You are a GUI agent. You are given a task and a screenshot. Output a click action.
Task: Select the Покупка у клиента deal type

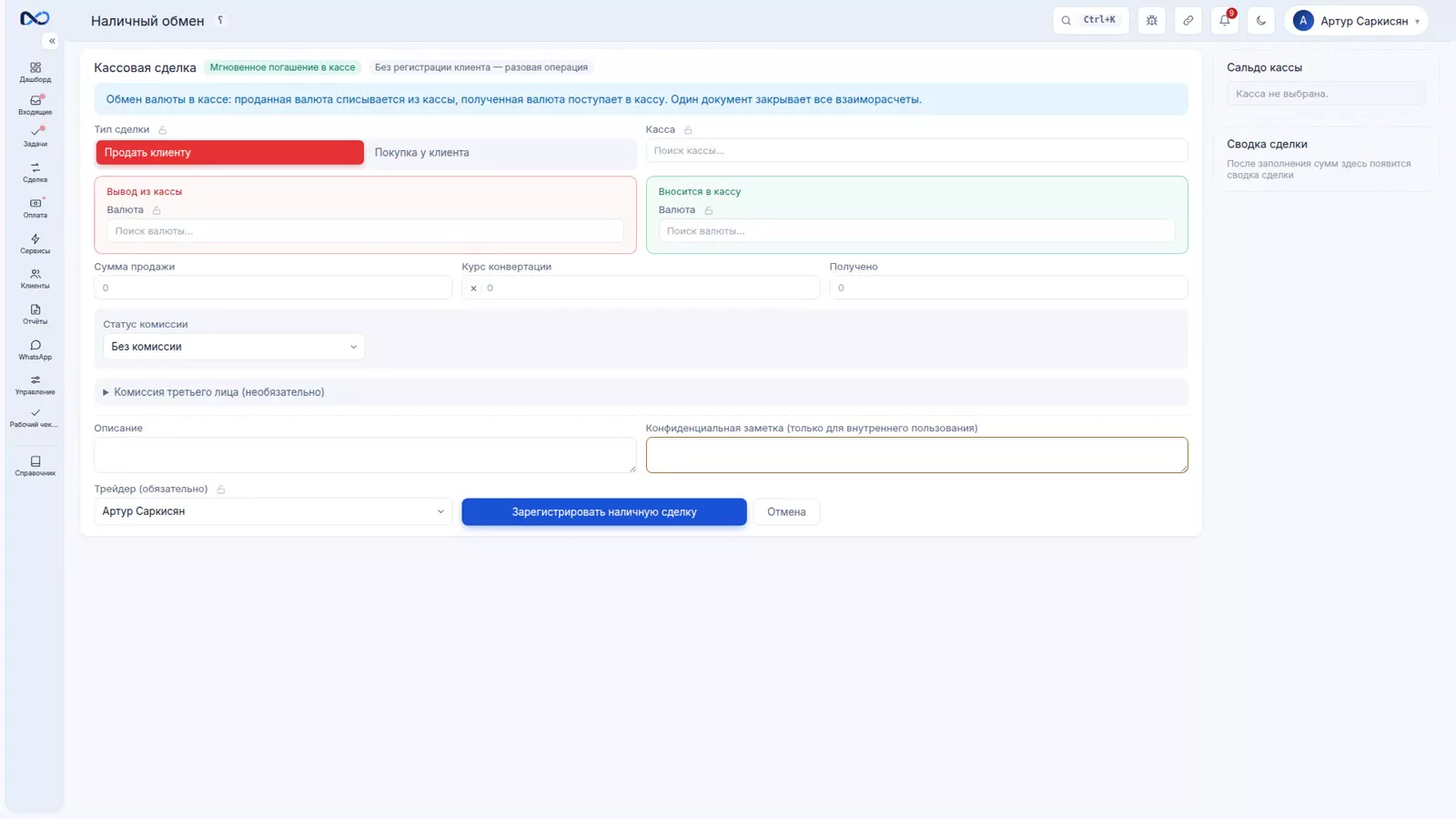pyautogui.click(x=499, y=153)
